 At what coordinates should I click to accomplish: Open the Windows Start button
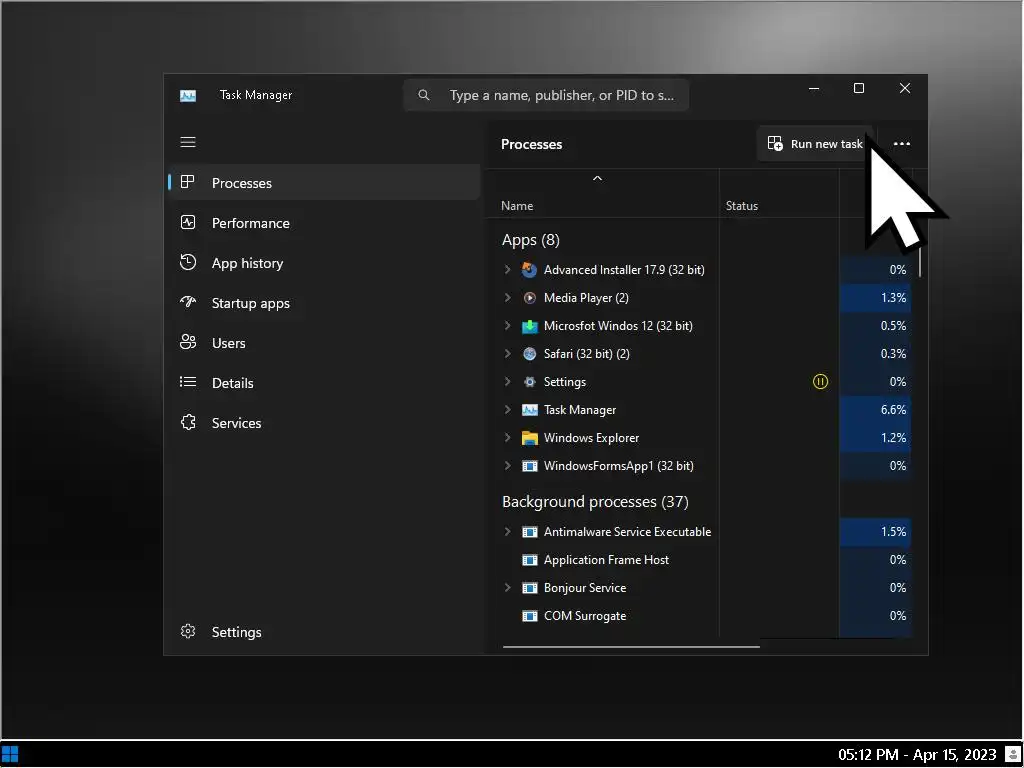[x=10, y=755]
